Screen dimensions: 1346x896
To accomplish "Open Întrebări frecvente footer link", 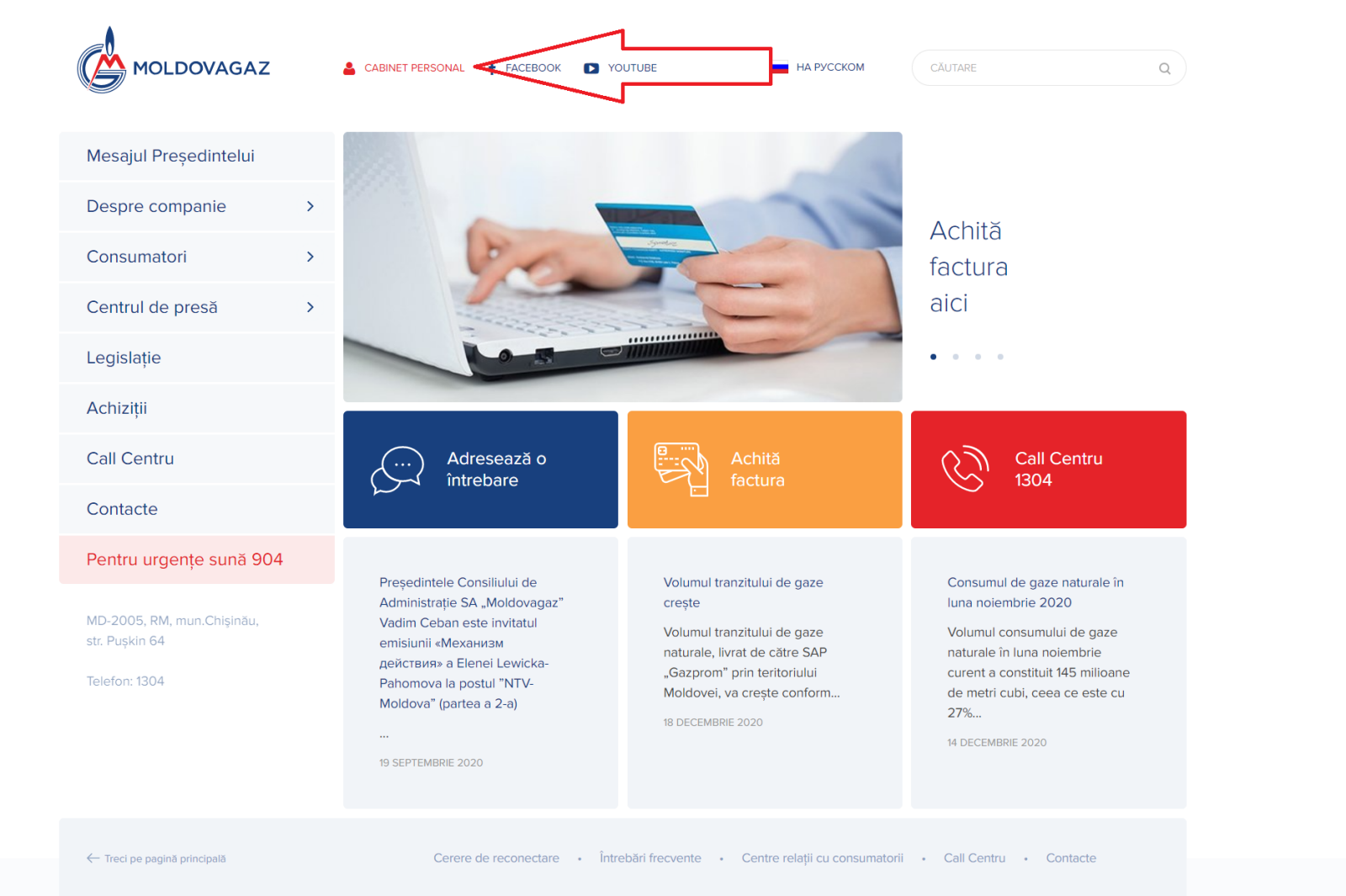I will 650,858.
